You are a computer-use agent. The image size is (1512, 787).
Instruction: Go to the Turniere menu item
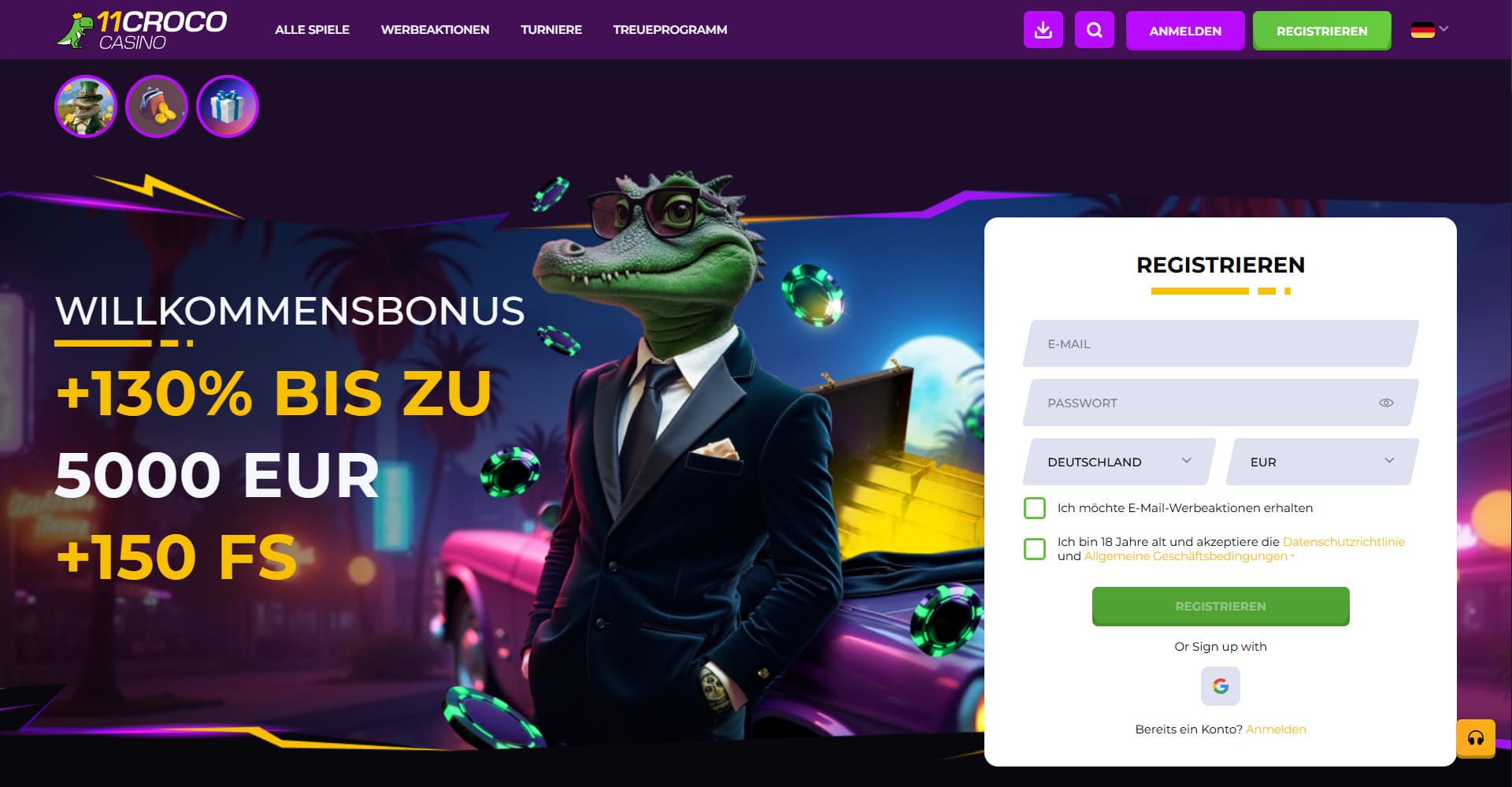tap(551, 30)
